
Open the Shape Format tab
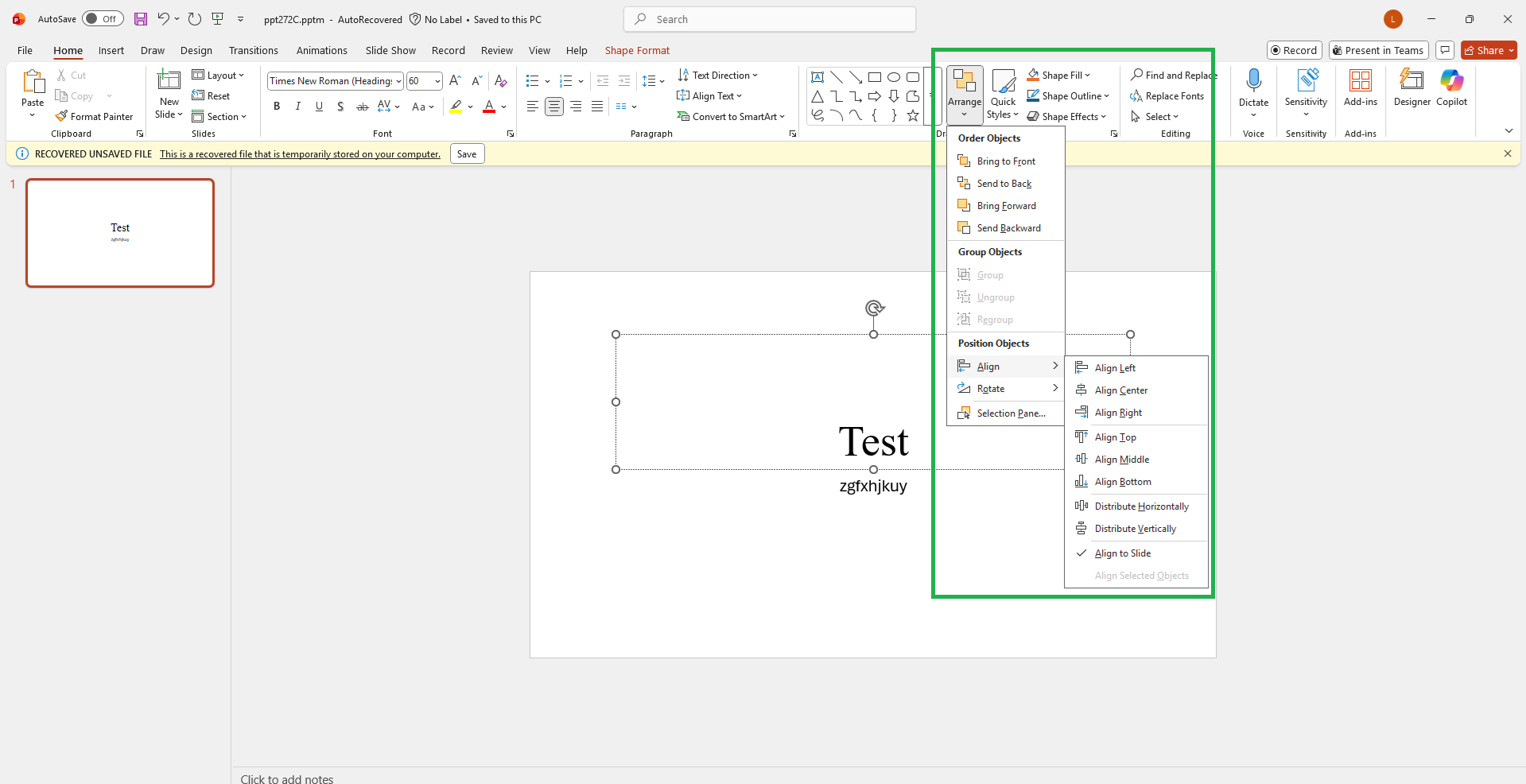(x=637, y=50)
